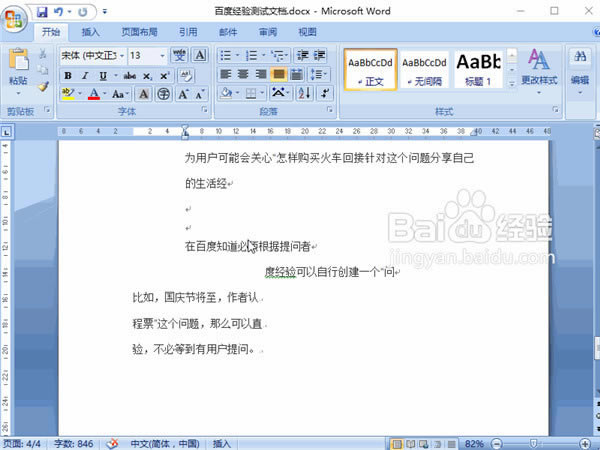Click the 更改样式 button
This screenshot has height=450, width=600.
click(539, 71)
